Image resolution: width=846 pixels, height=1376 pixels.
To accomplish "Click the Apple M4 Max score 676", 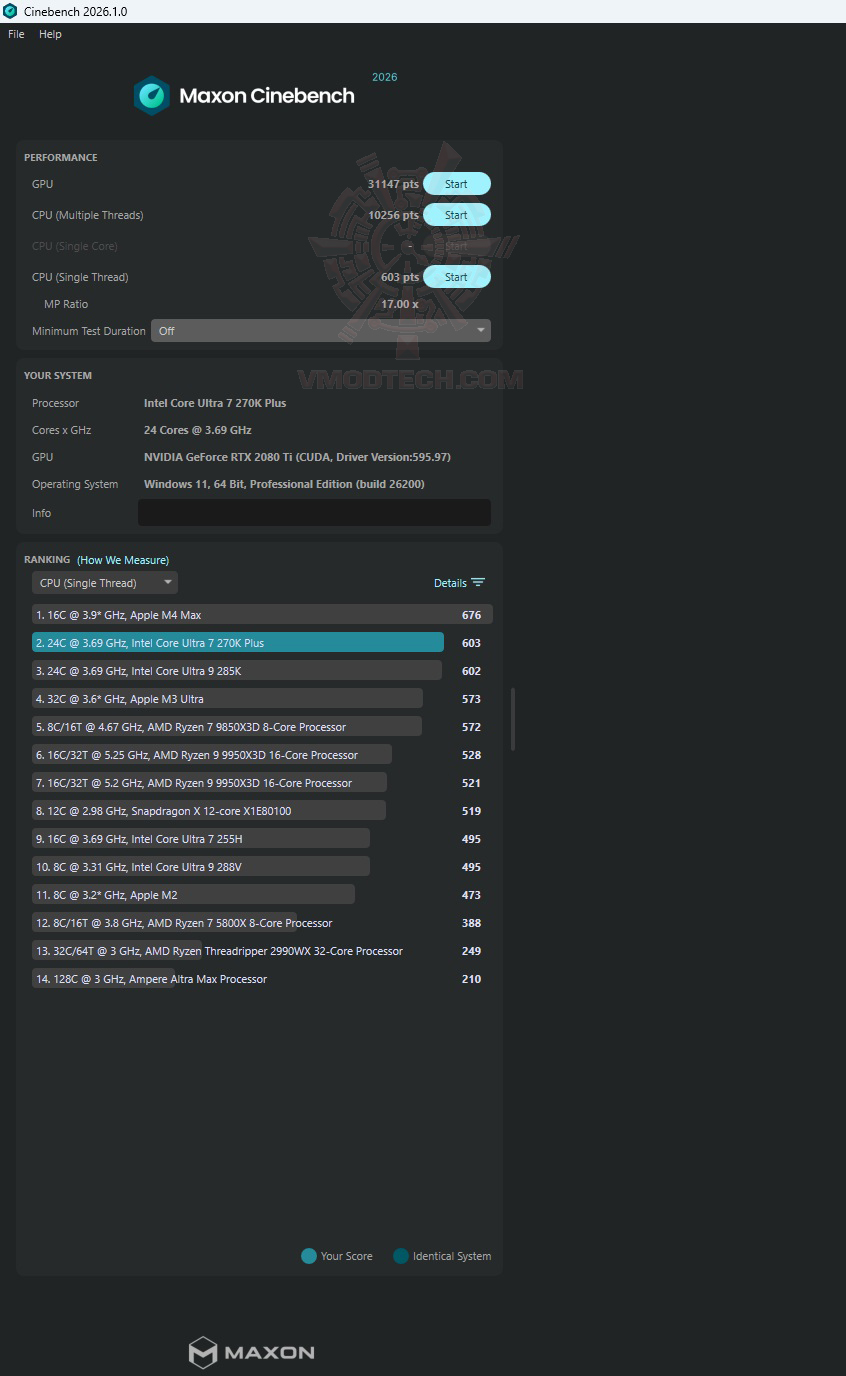I will coord(471,615).
